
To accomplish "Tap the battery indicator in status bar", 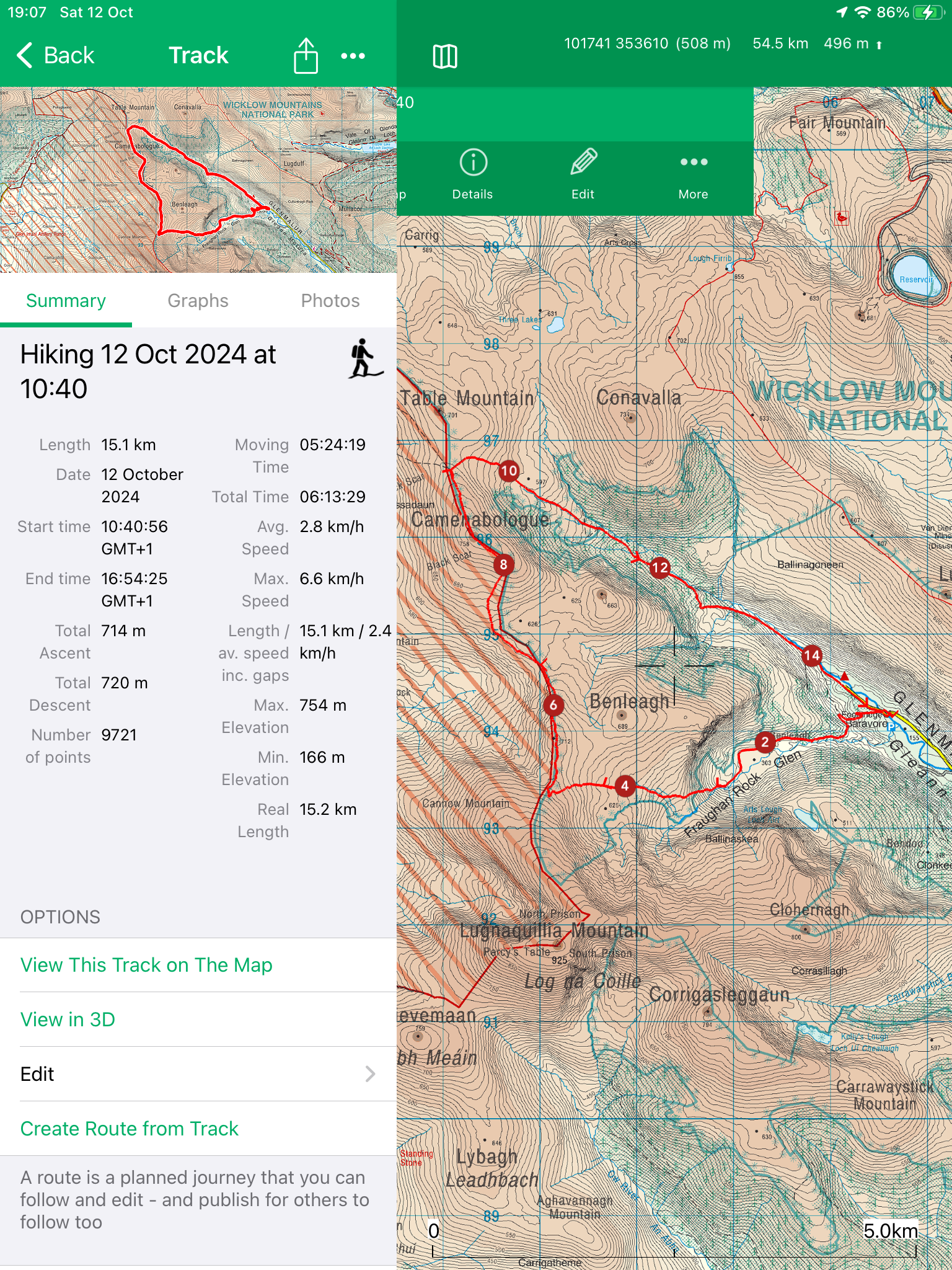I will (x=928, y=12).
